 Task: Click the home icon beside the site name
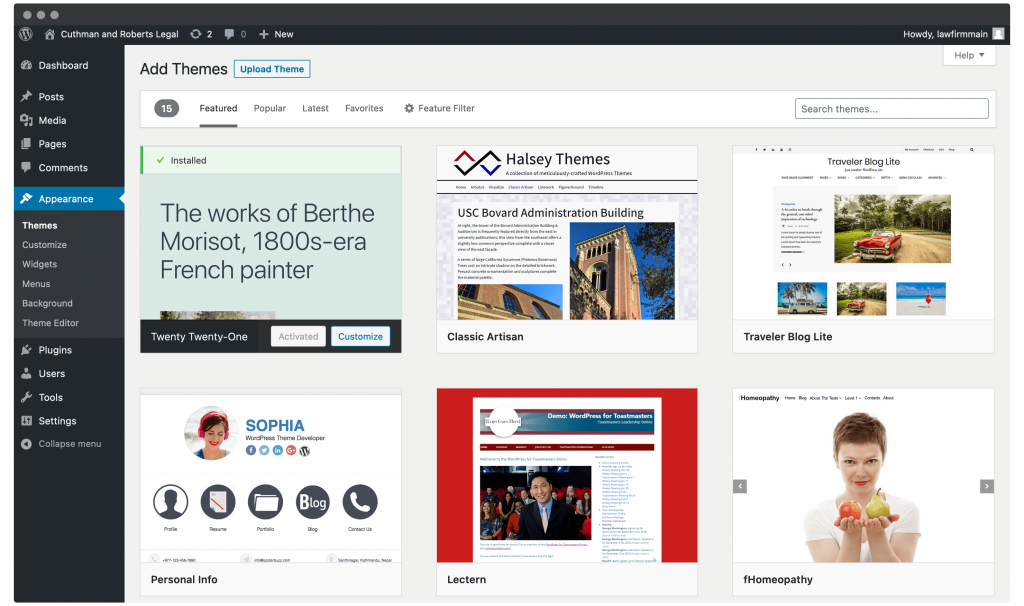pos(50,34)
